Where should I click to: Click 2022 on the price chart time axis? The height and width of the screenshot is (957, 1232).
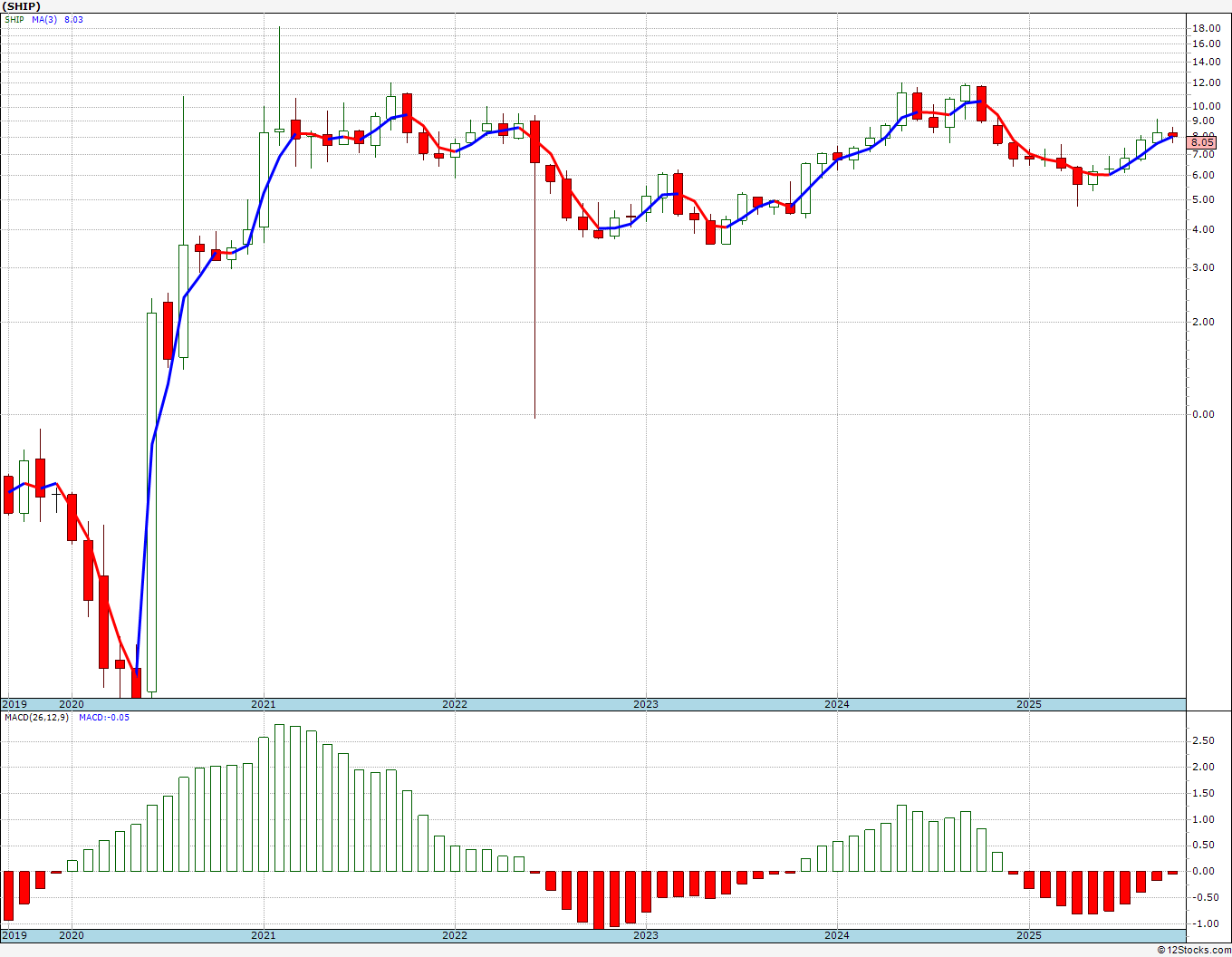tap(455, 704)
